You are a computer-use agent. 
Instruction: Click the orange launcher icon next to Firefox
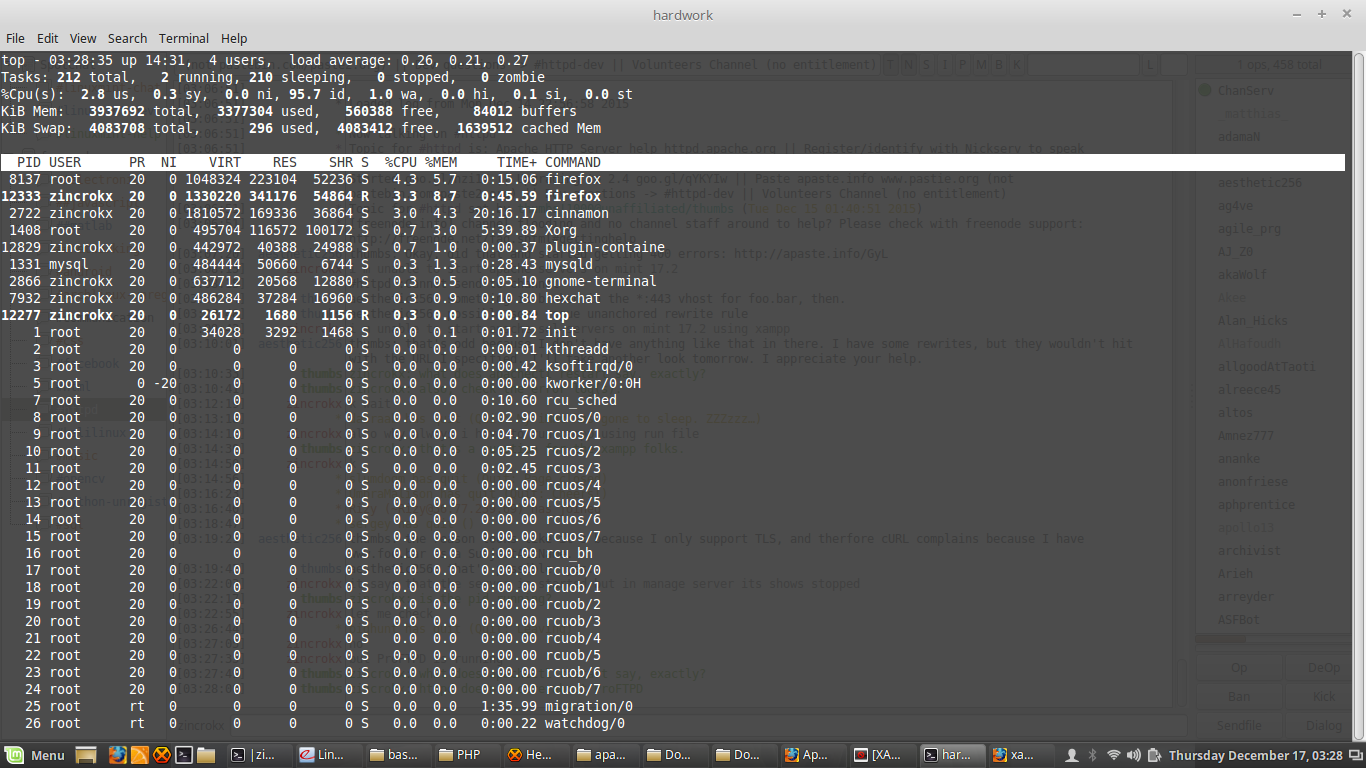tap(140, 755)
